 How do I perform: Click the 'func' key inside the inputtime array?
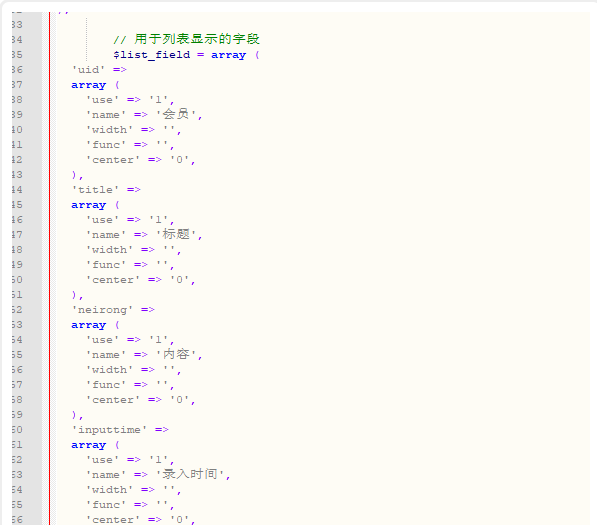[106, 504]
